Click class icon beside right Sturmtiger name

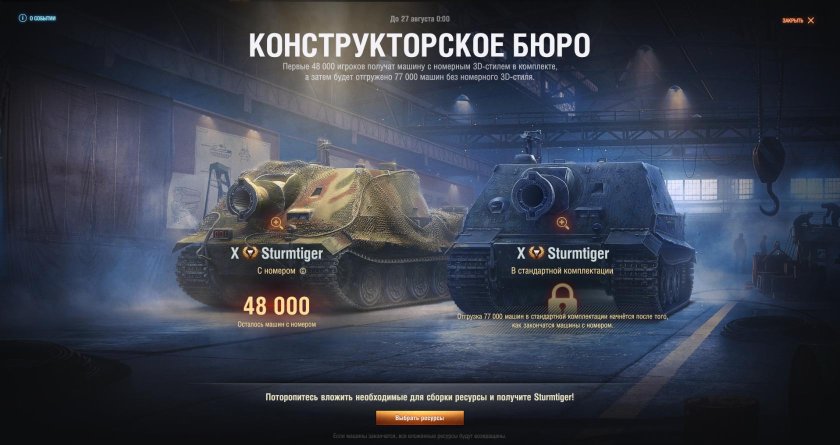(x=536, y=253)
